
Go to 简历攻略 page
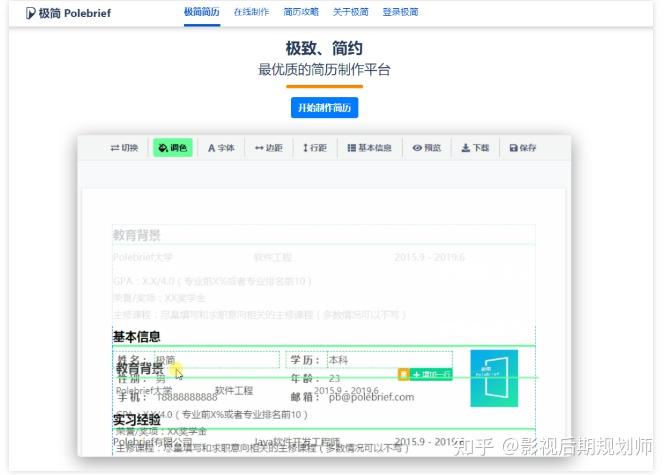pos(301,12)
